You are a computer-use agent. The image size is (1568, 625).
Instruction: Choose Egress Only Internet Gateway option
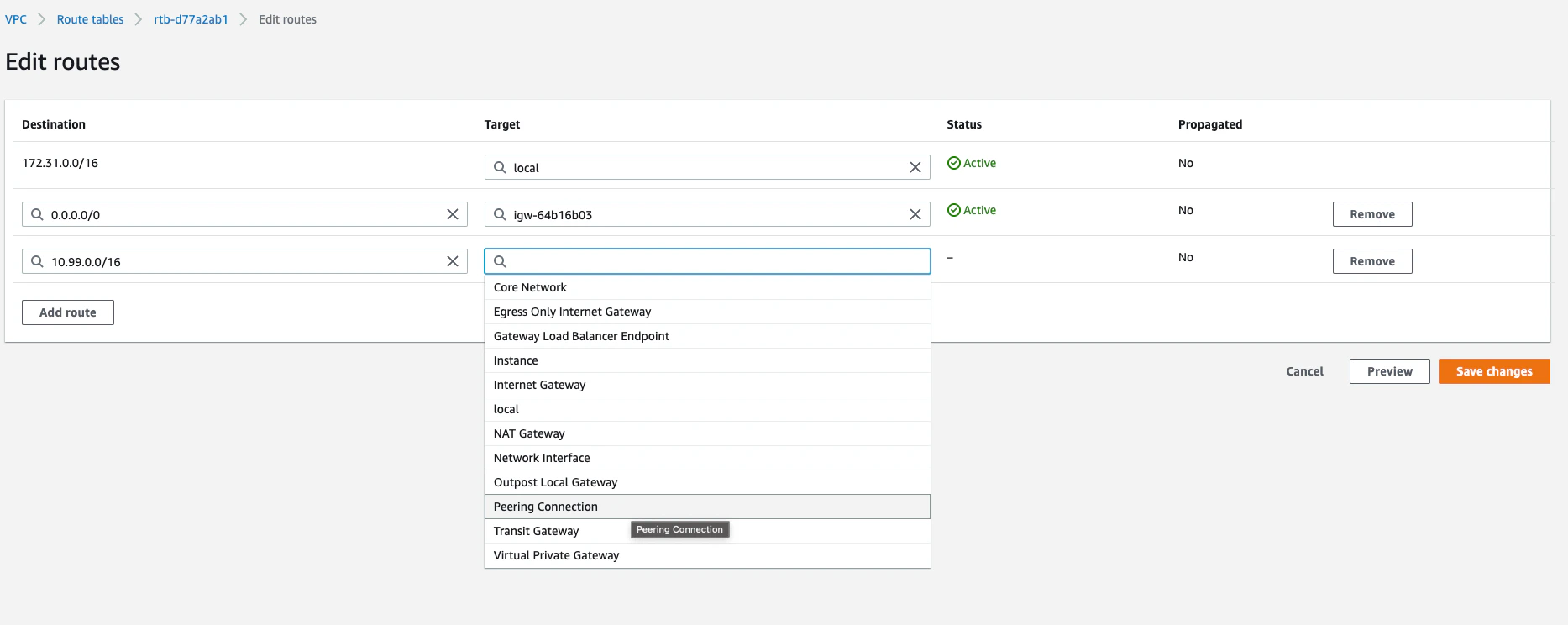pos(707,312)
